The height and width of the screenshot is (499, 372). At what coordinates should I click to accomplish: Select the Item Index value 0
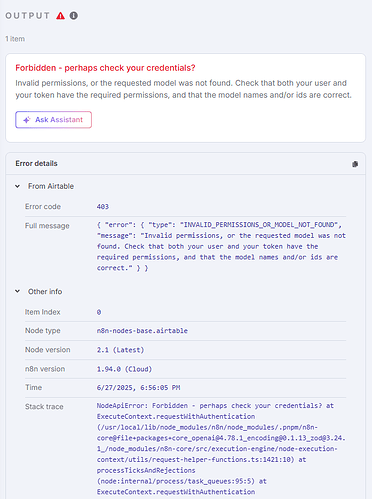pyautogui.click(x=99, y=312)
